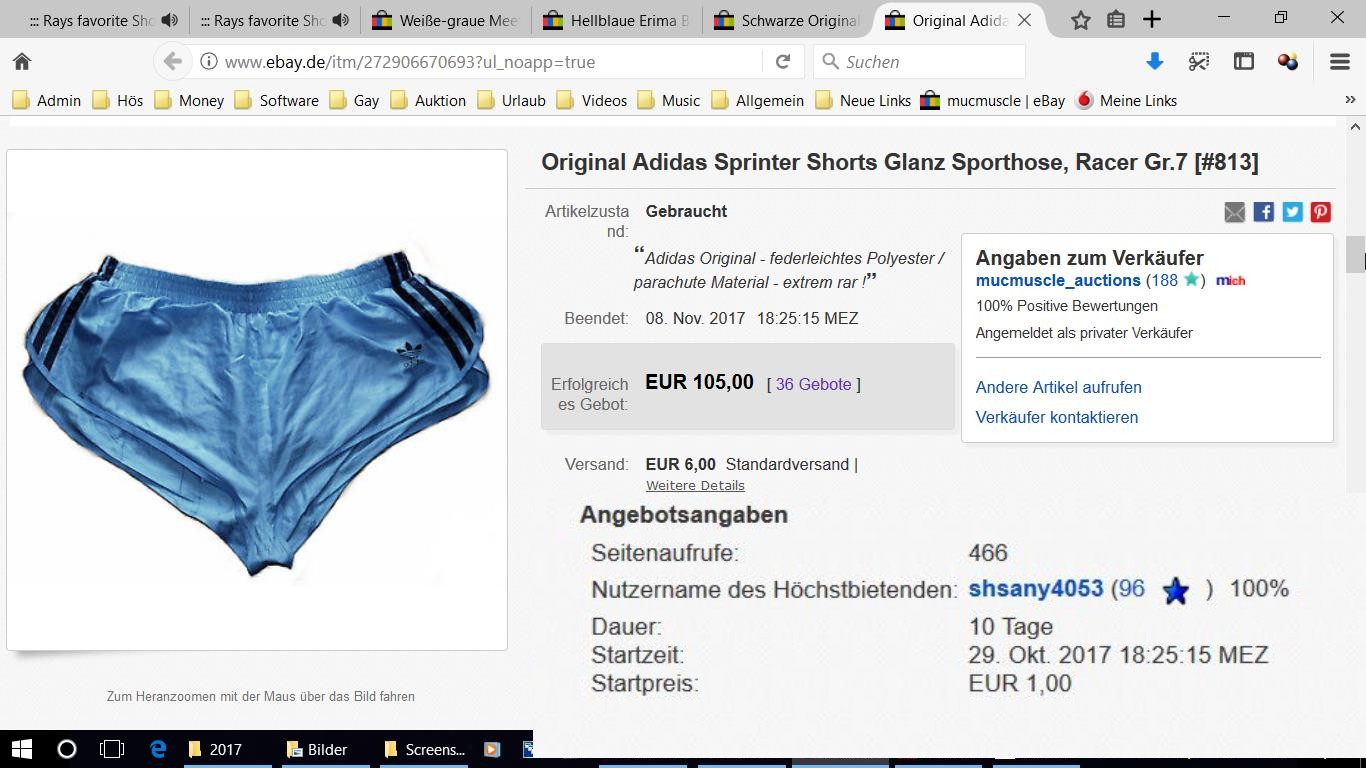Expand hidden bookmarks overflow chevron
1366x768 pixels.
click(1350, 100)
